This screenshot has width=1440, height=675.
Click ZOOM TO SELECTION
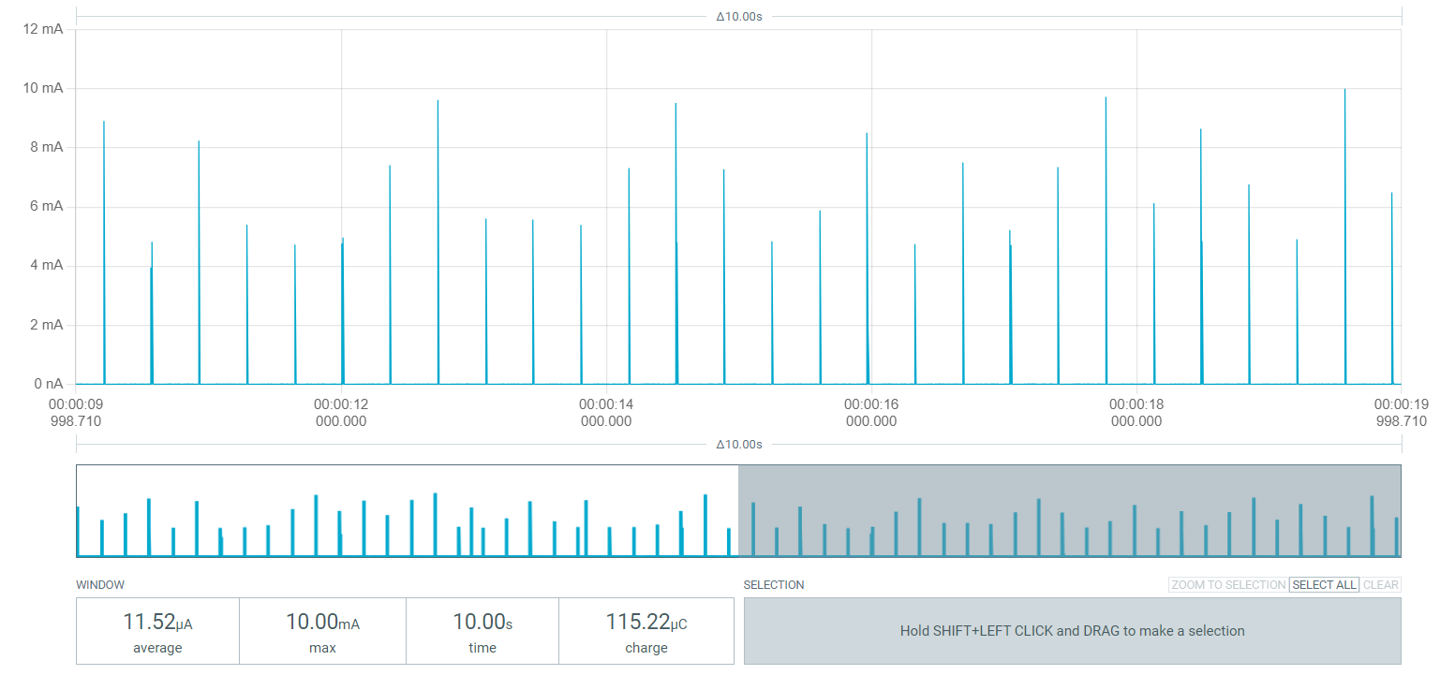click(x=1227, y=584)
